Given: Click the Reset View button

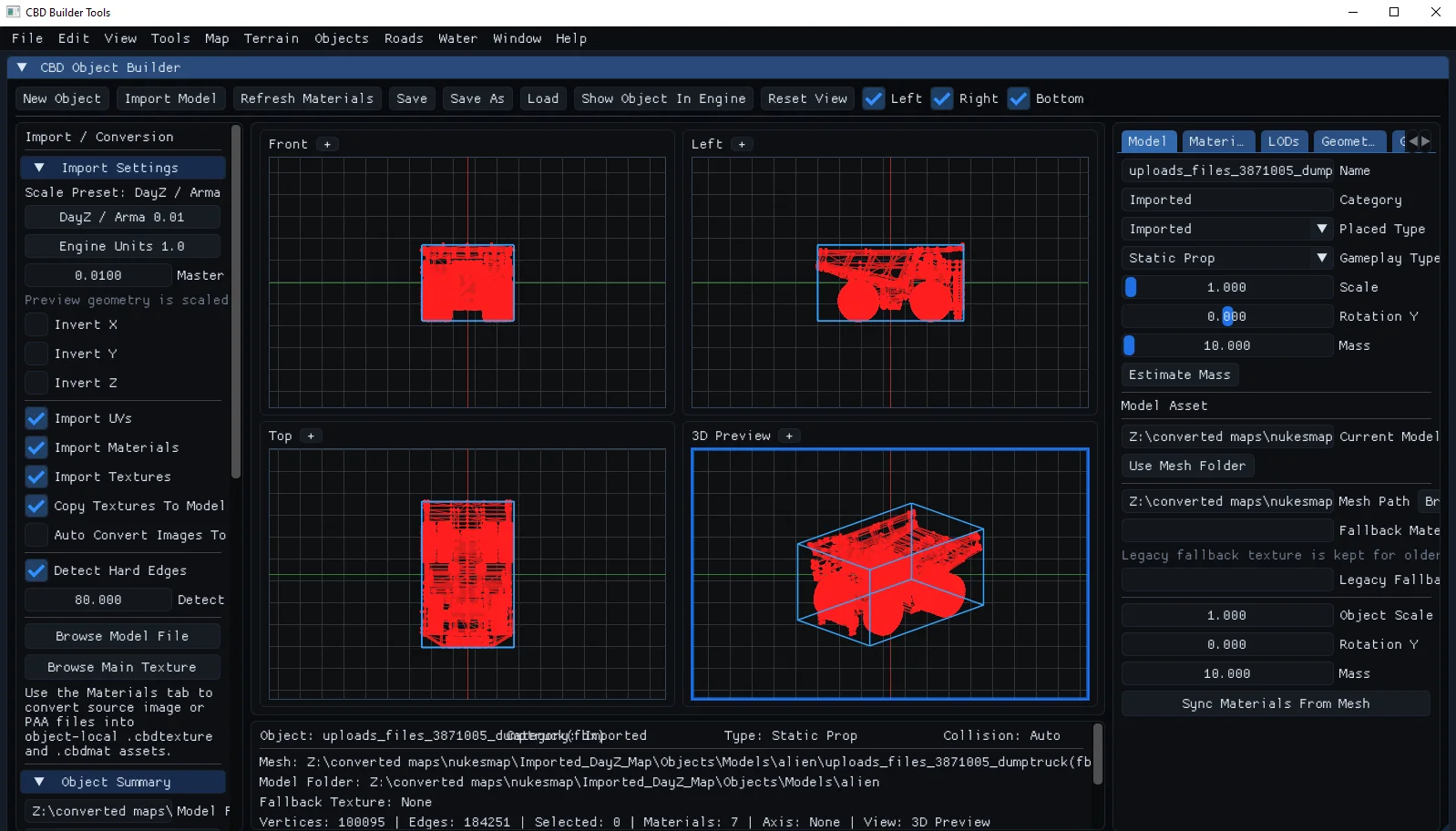Looking at the screenshot, I should click(x=807, y=98).
